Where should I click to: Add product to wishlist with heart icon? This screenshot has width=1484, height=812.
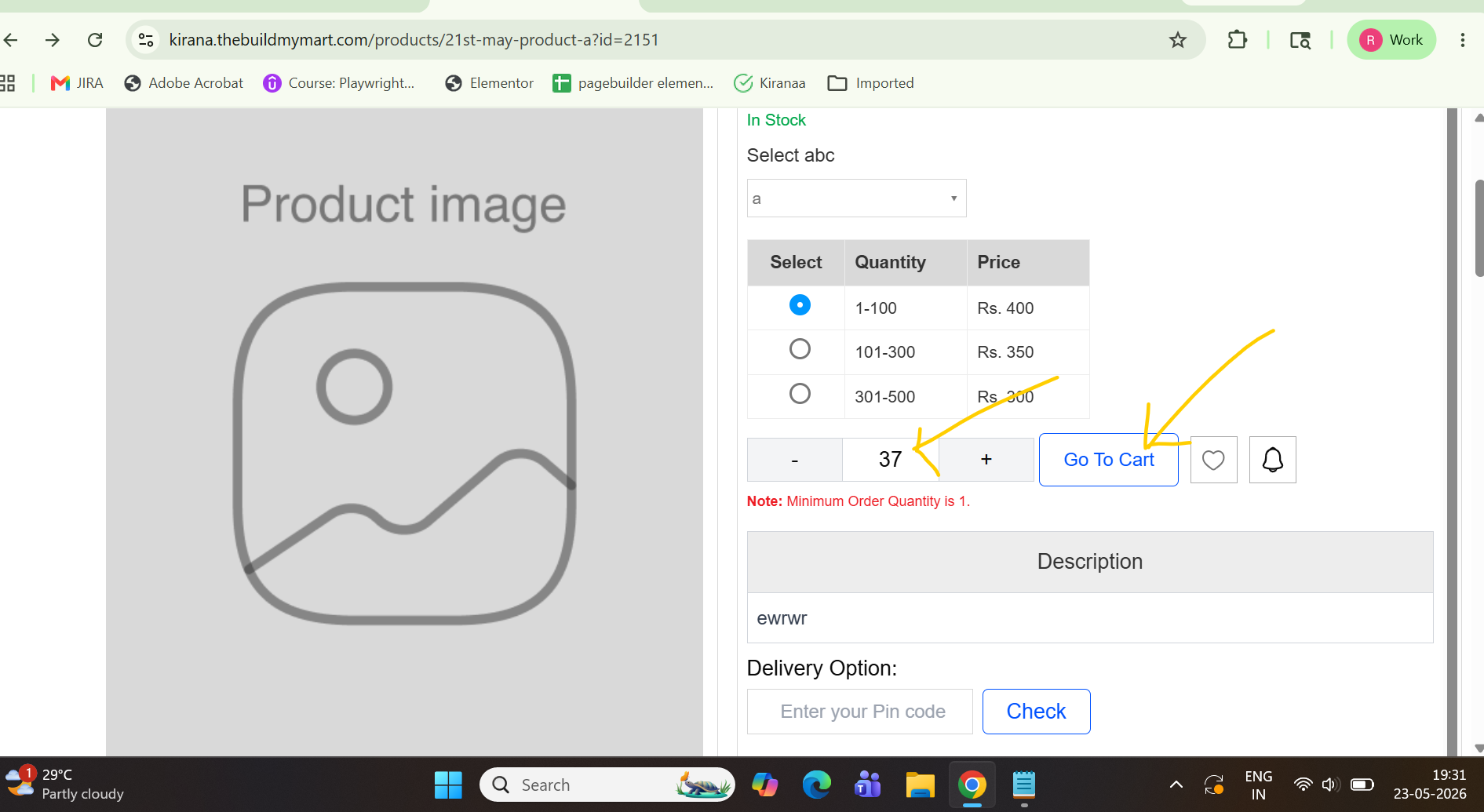point(1214,460)
